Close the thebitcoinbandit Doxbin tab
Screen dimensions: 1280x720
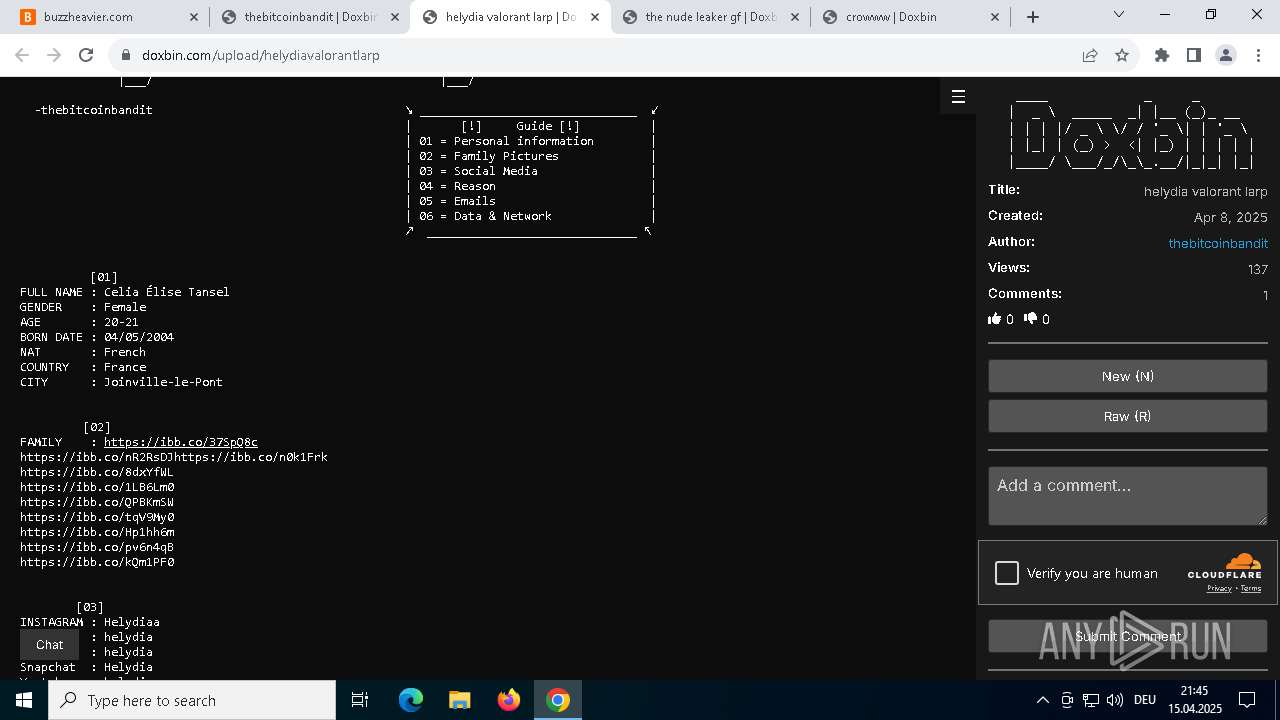394,17
